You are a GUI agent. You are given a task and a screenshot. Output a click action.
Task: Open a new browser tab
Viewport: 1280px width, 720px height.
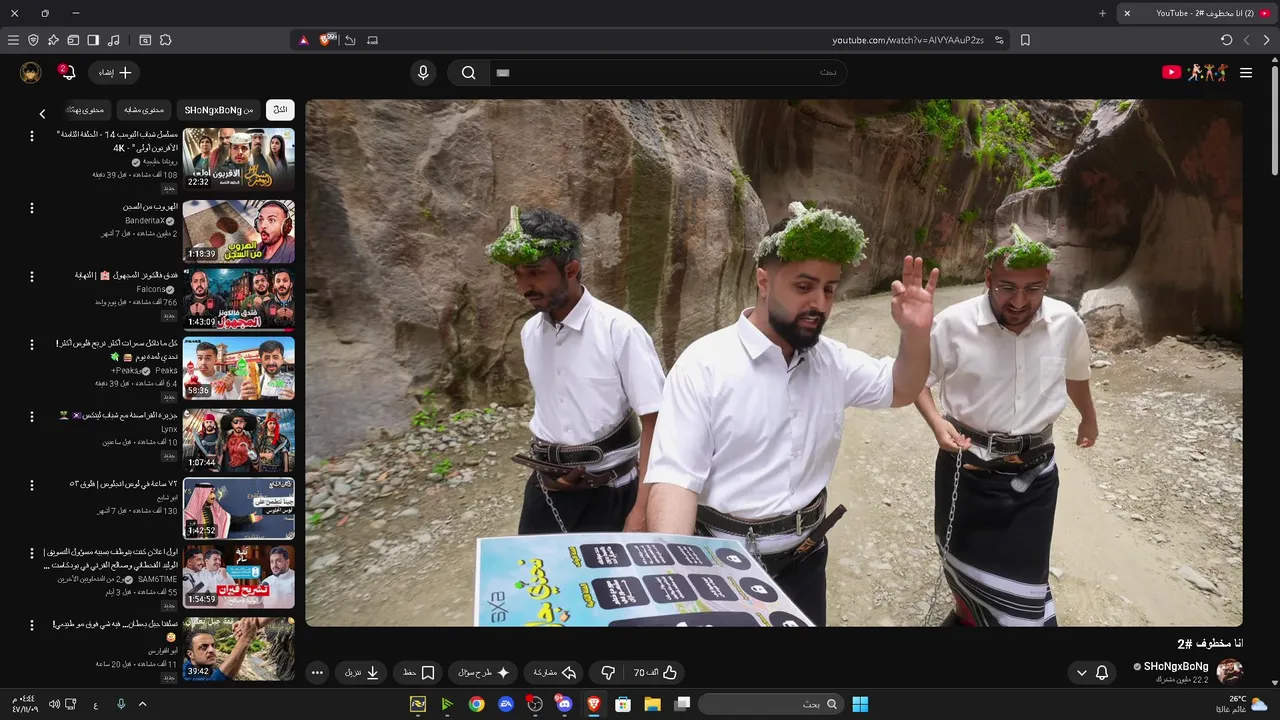click(x=1103, y=13)
